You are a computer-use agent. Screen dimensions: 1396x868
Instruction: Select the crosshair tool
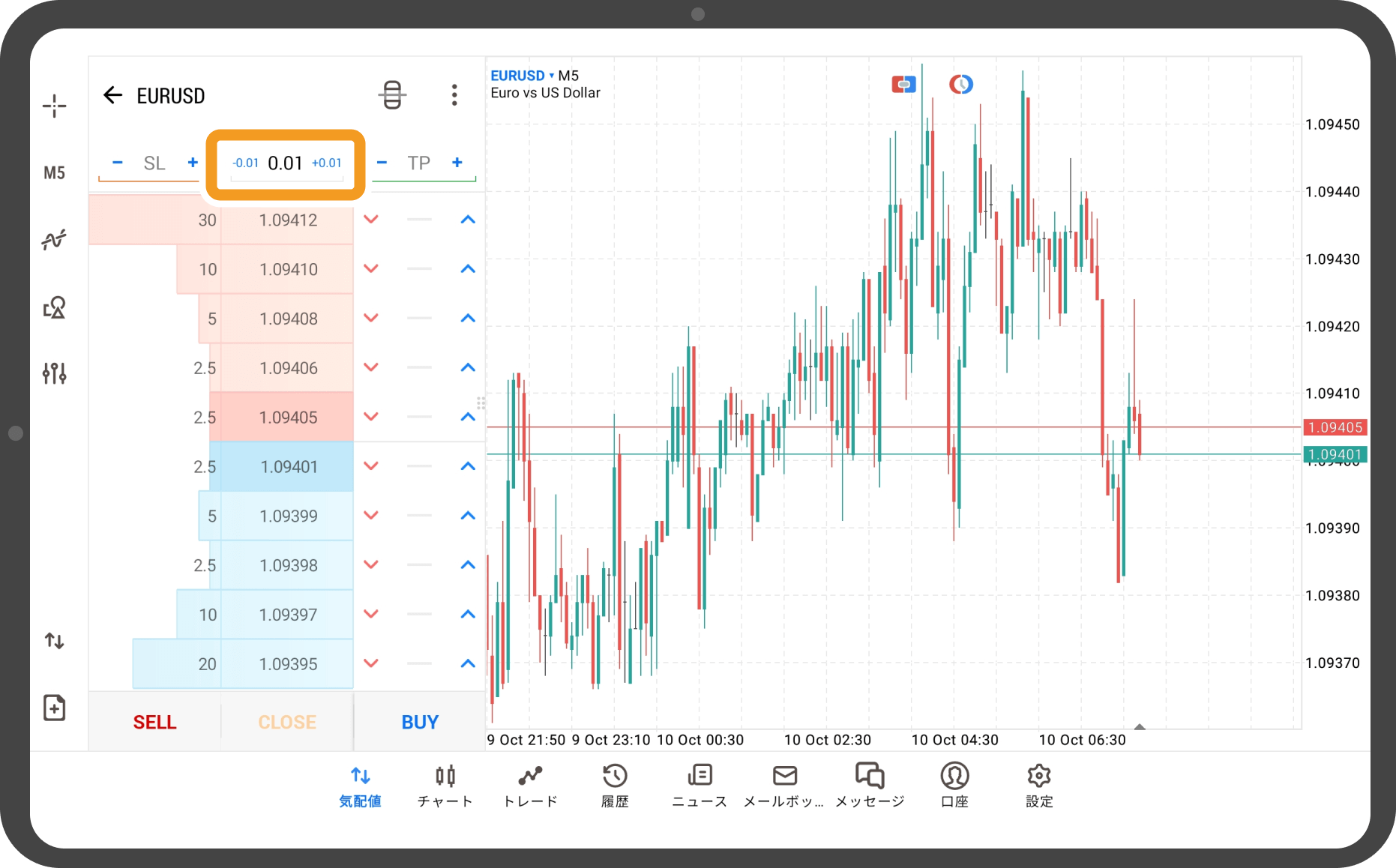(54, 105)
